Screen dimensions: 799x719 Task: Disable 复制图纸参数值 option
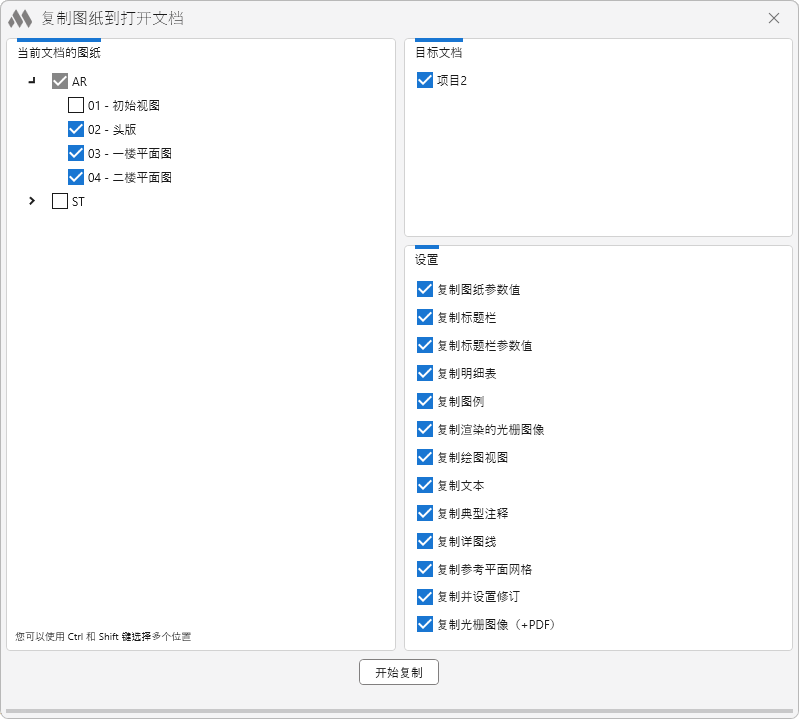pos(425,290)
